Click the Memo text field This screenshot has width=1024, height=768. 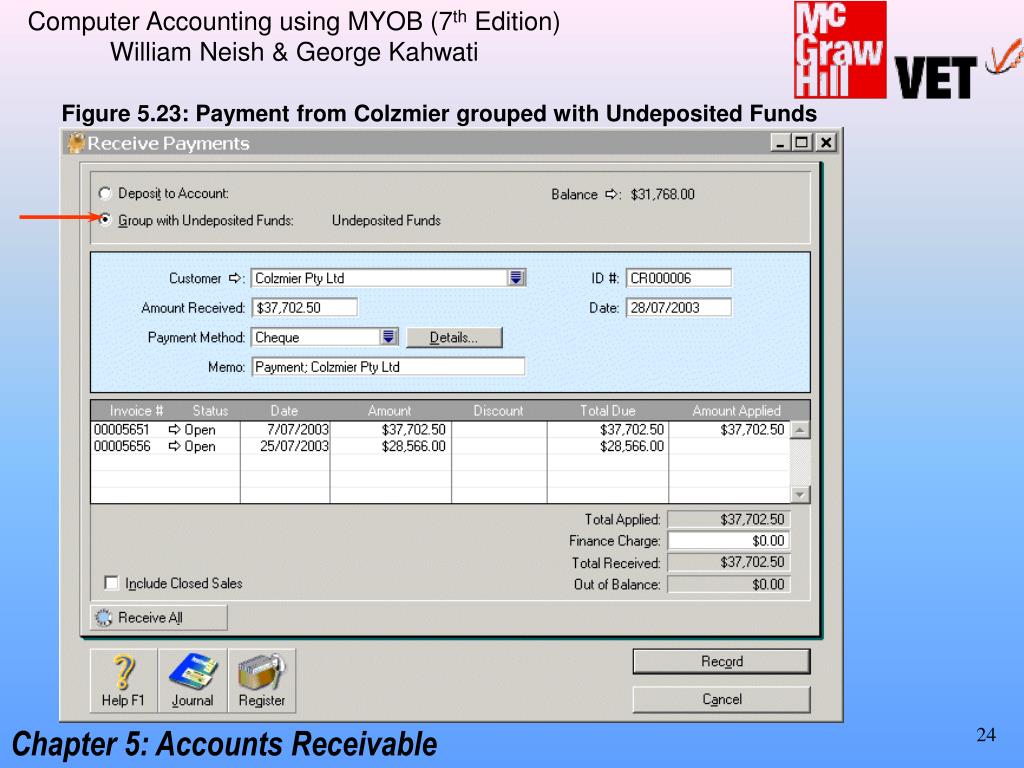(x=389, y=367)
